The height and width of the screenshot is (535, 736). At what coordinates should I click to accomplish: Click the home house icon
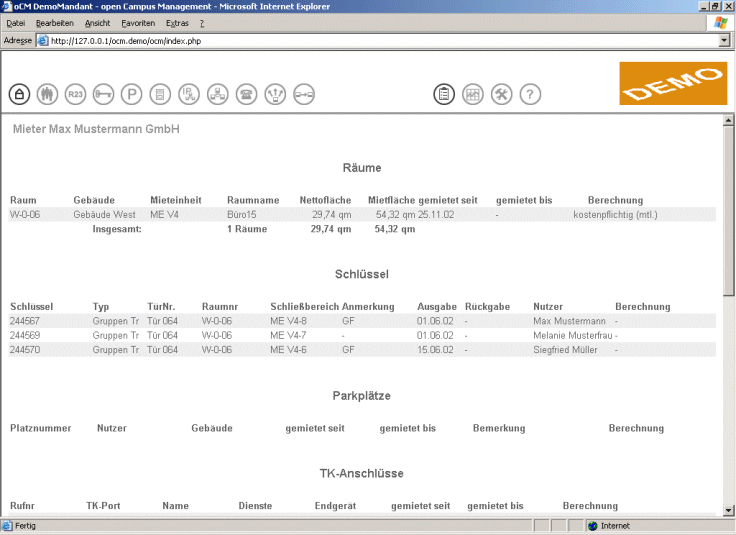coord(18,94)
